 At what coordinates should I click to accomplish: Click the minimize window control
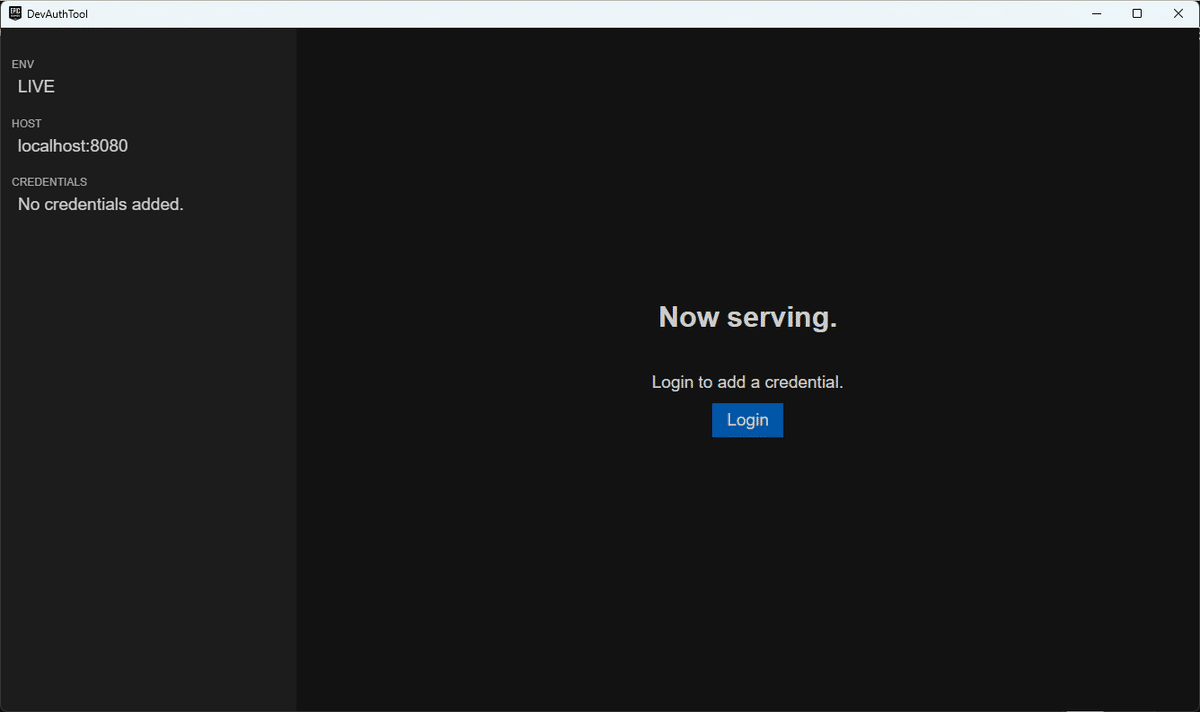pos(1096,13)
